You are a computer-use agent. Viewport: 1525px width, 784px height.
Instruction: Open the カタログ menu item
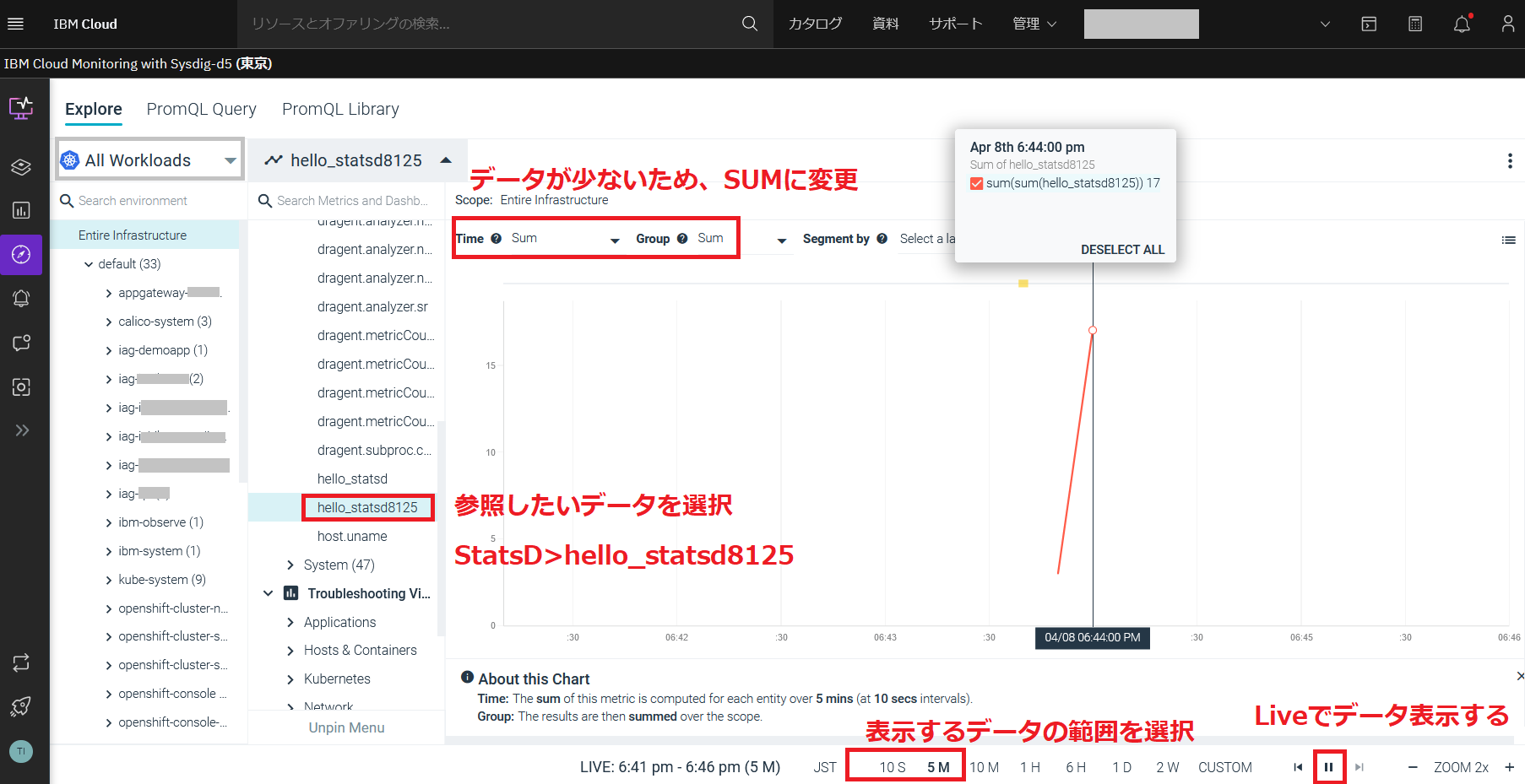point(815,24)
